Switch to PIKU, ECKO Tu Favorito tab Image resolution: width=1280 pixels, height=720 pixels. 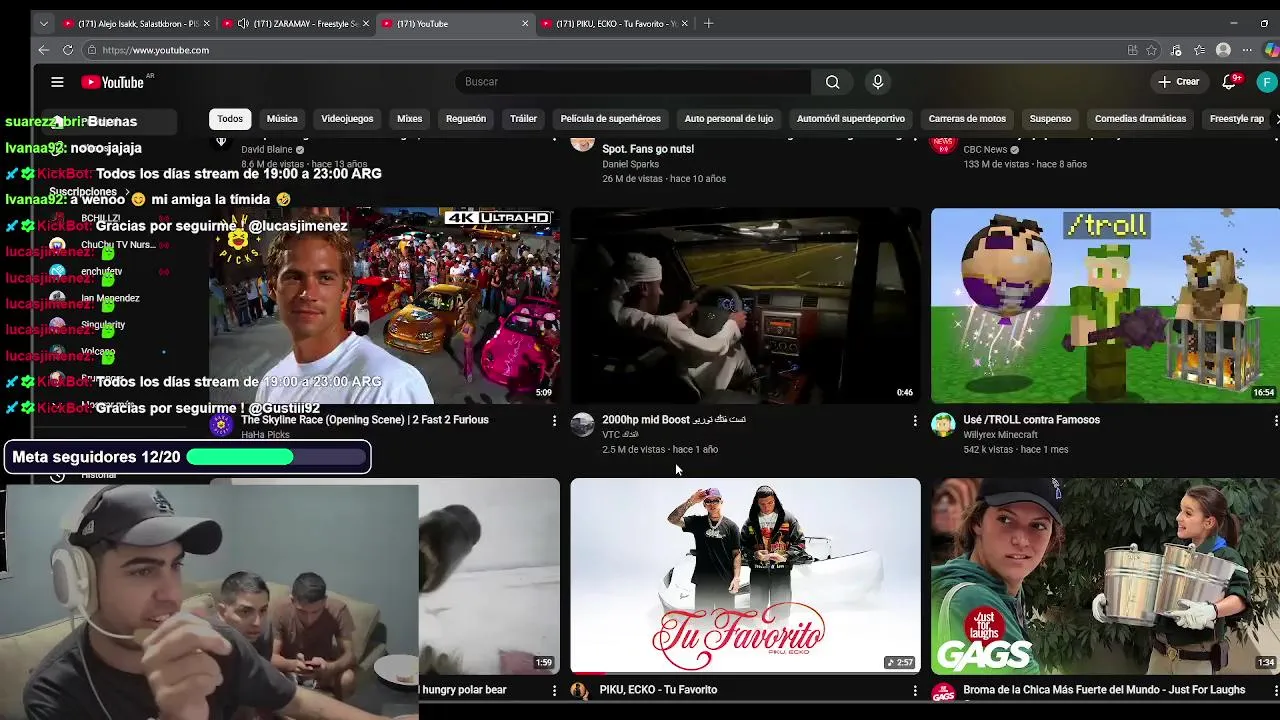[616, 23]
